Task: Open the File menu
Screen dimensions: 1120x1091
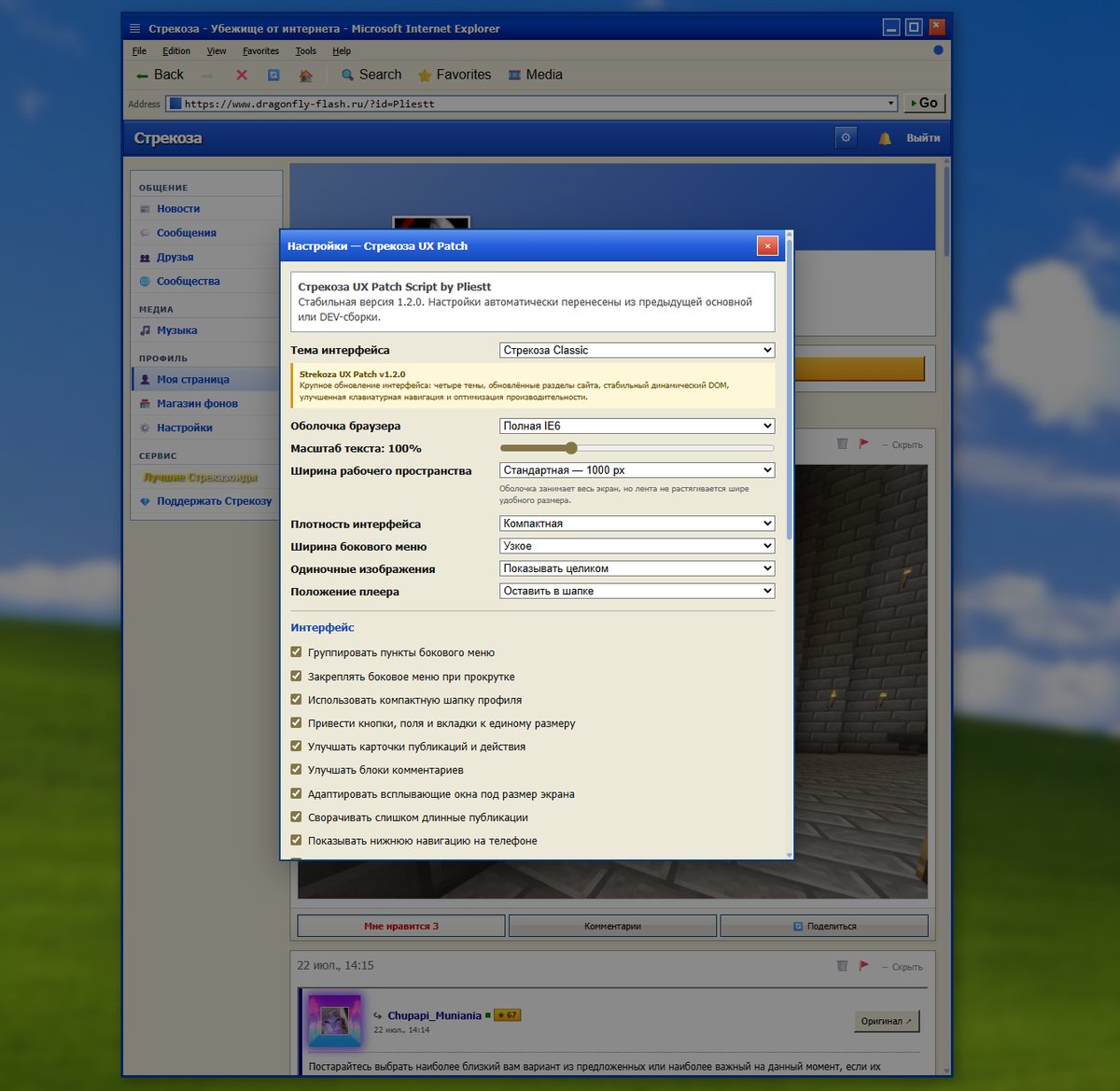Action: pyautogui.click(x=139, y=51)
